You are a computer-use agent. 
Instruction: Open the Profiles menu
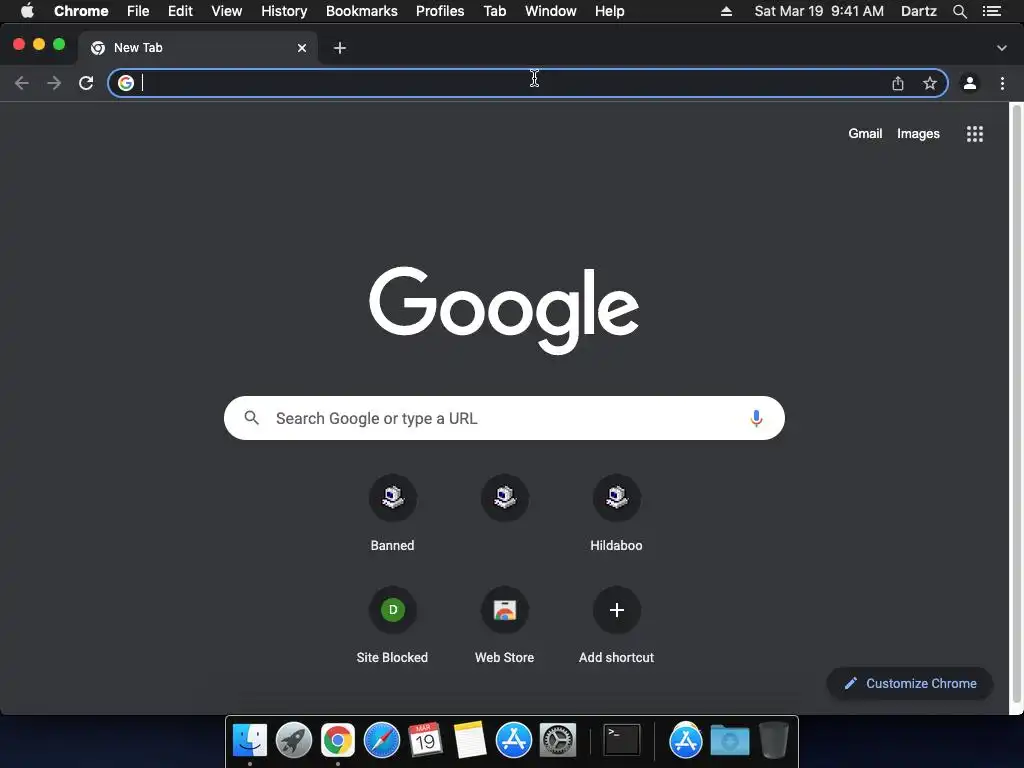click(440, 11)
